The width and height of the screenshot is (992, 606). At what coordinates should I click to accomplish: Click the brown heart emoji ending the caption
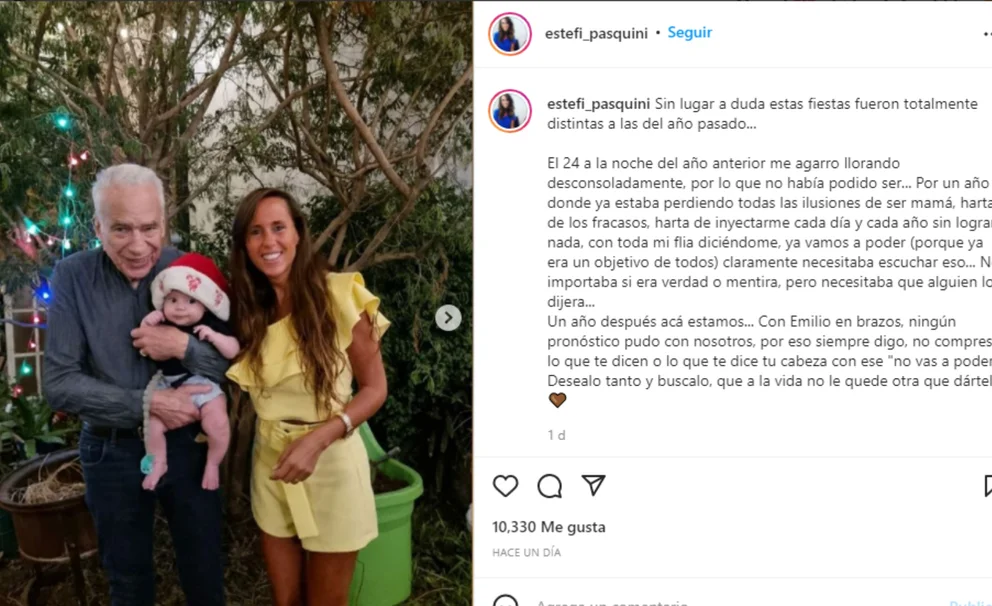[x=557, y=400]
